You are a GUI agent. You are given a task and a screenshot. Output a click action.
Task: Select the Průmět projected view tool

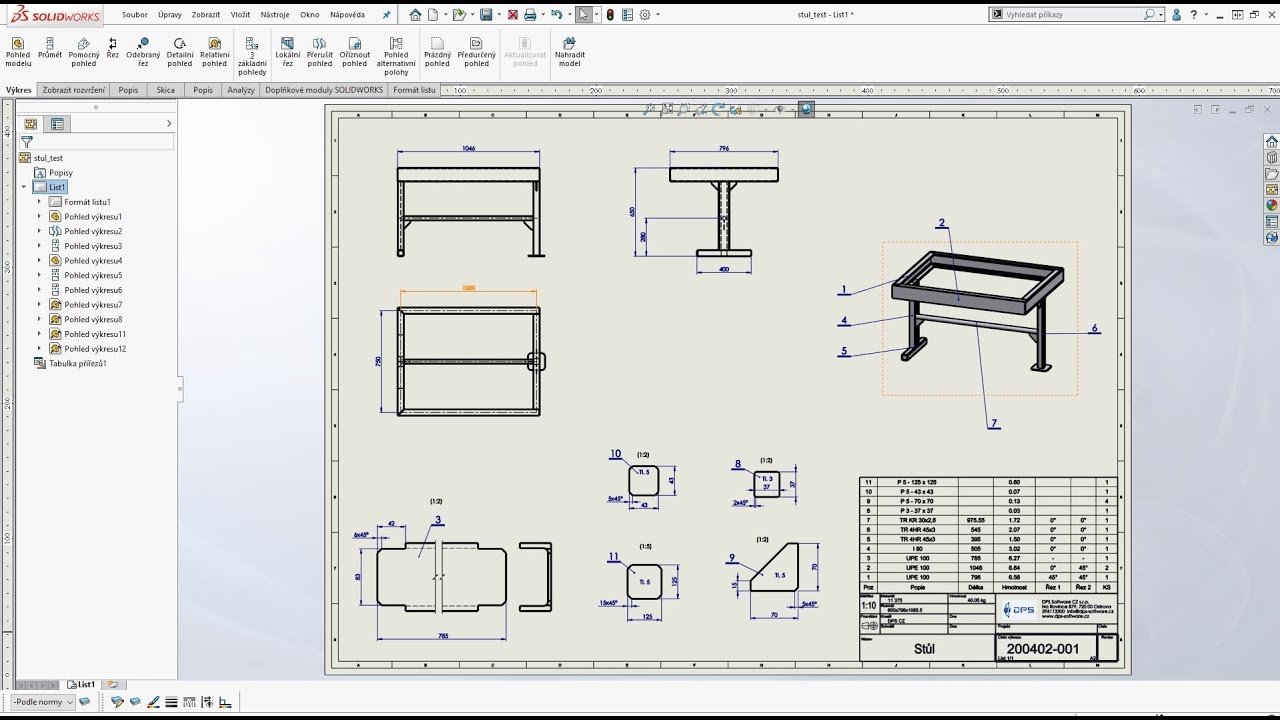pyautogui.click(x=50, y=48)
